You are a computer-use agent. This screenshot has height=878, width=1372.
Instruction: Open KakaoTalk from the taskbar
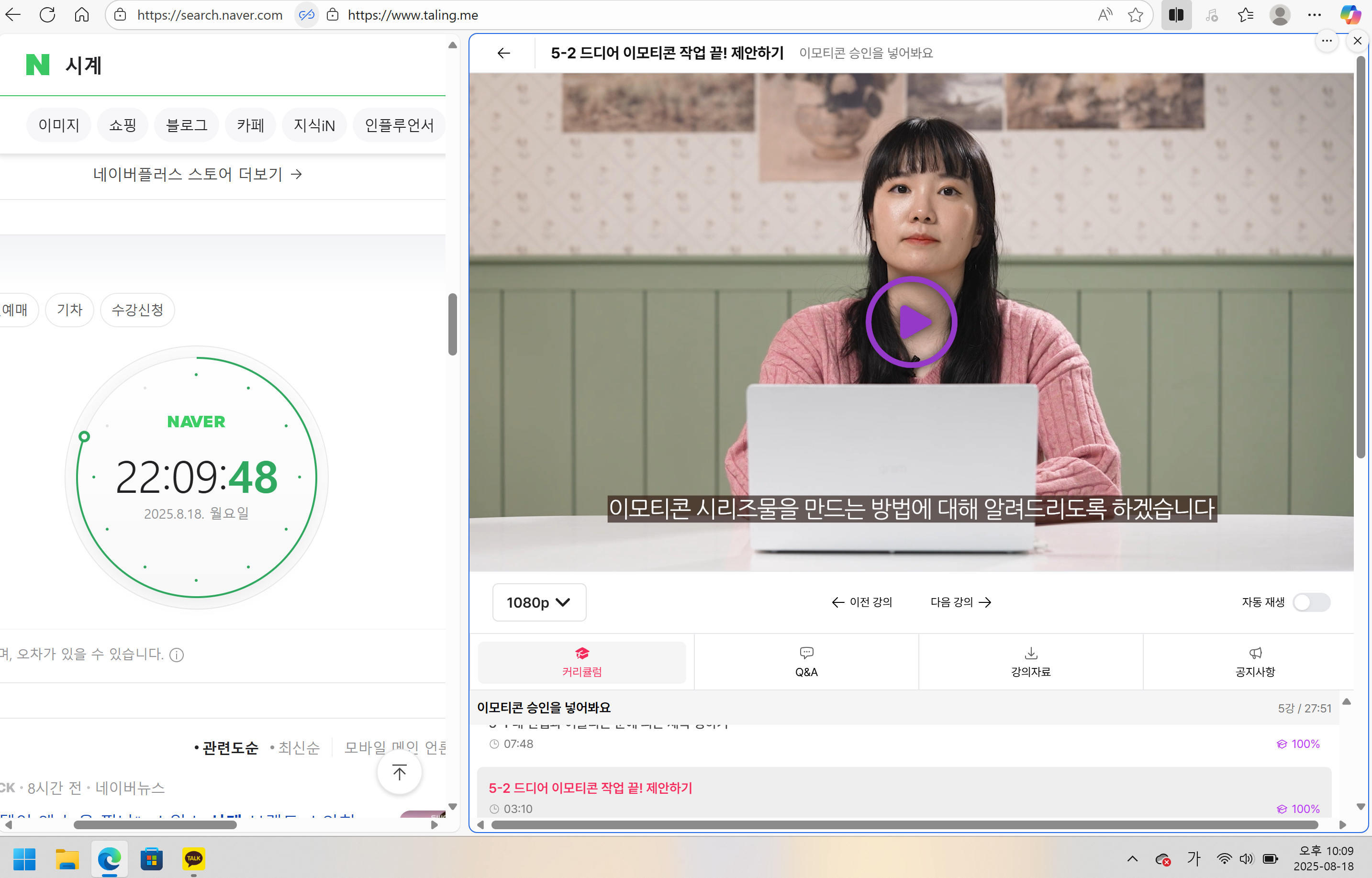pos(193,858)
